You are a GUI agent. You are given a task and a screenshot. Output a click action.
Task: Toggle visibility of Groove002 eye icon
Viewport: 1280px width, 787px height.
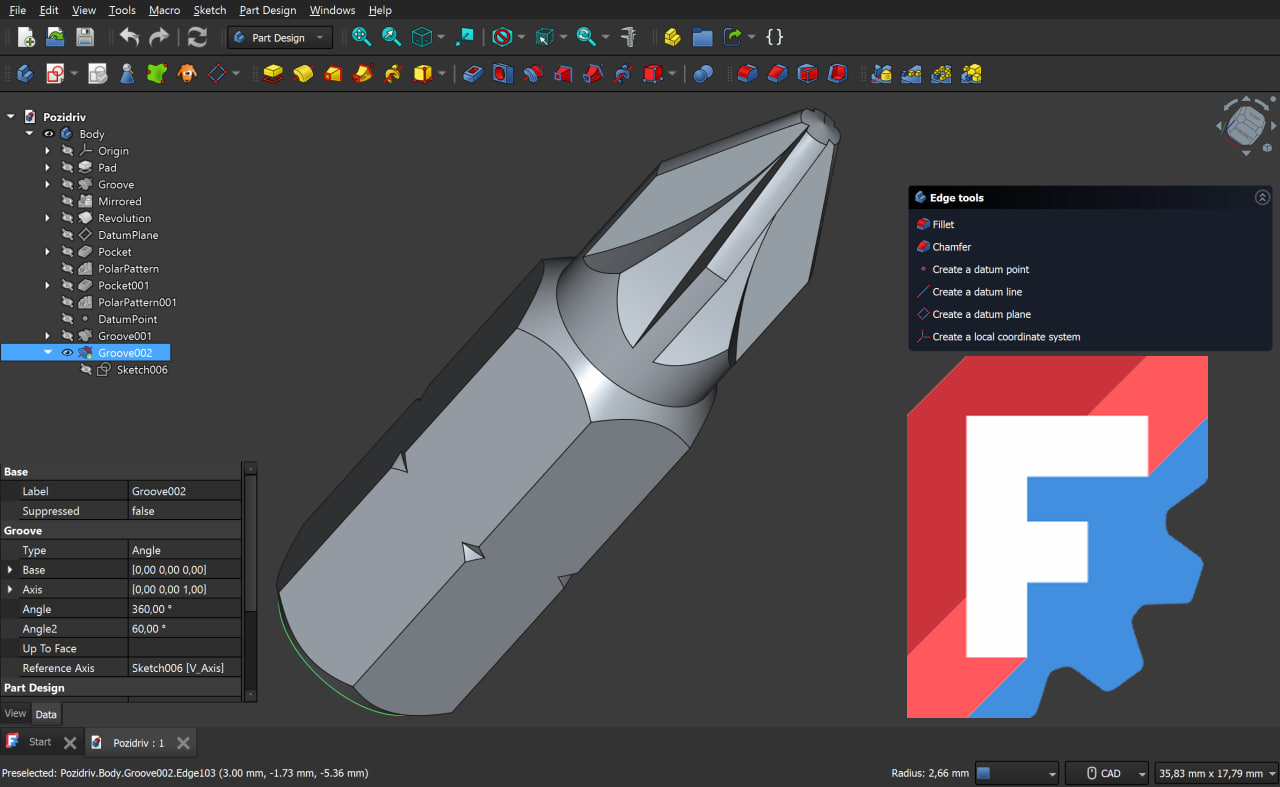coord(67,352)
